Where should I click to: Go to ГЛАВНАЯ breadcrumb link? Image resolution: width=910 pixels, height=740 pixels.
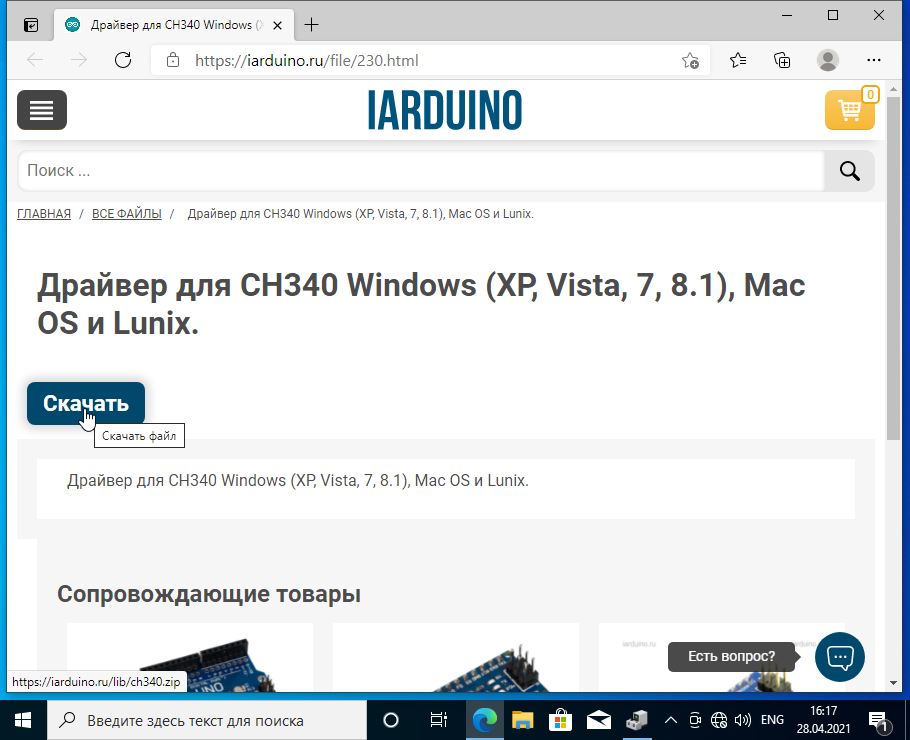click(x=44, y=214)
